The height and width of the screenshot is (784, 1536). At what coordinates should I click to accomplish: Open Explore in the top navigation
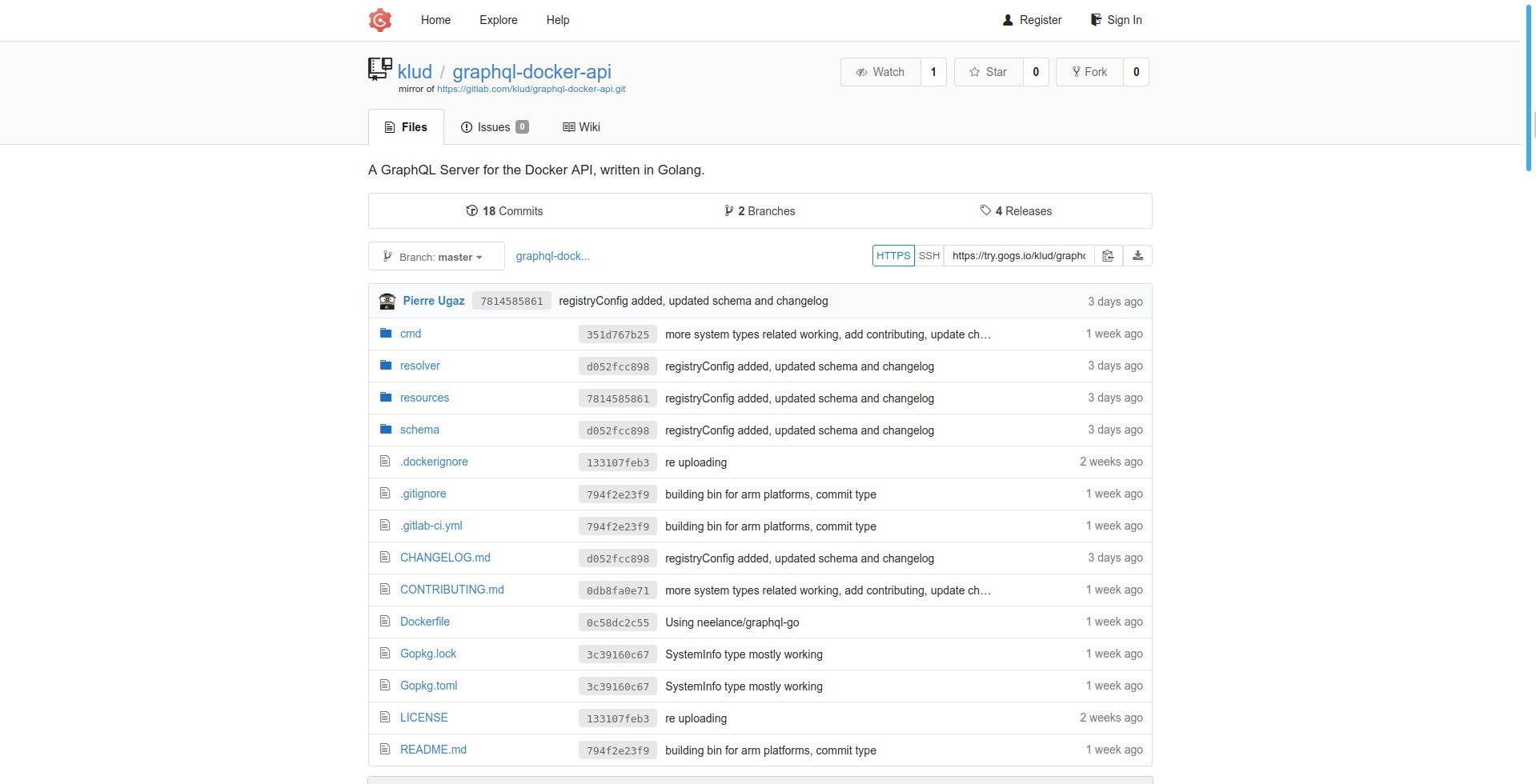click(498, 20)
